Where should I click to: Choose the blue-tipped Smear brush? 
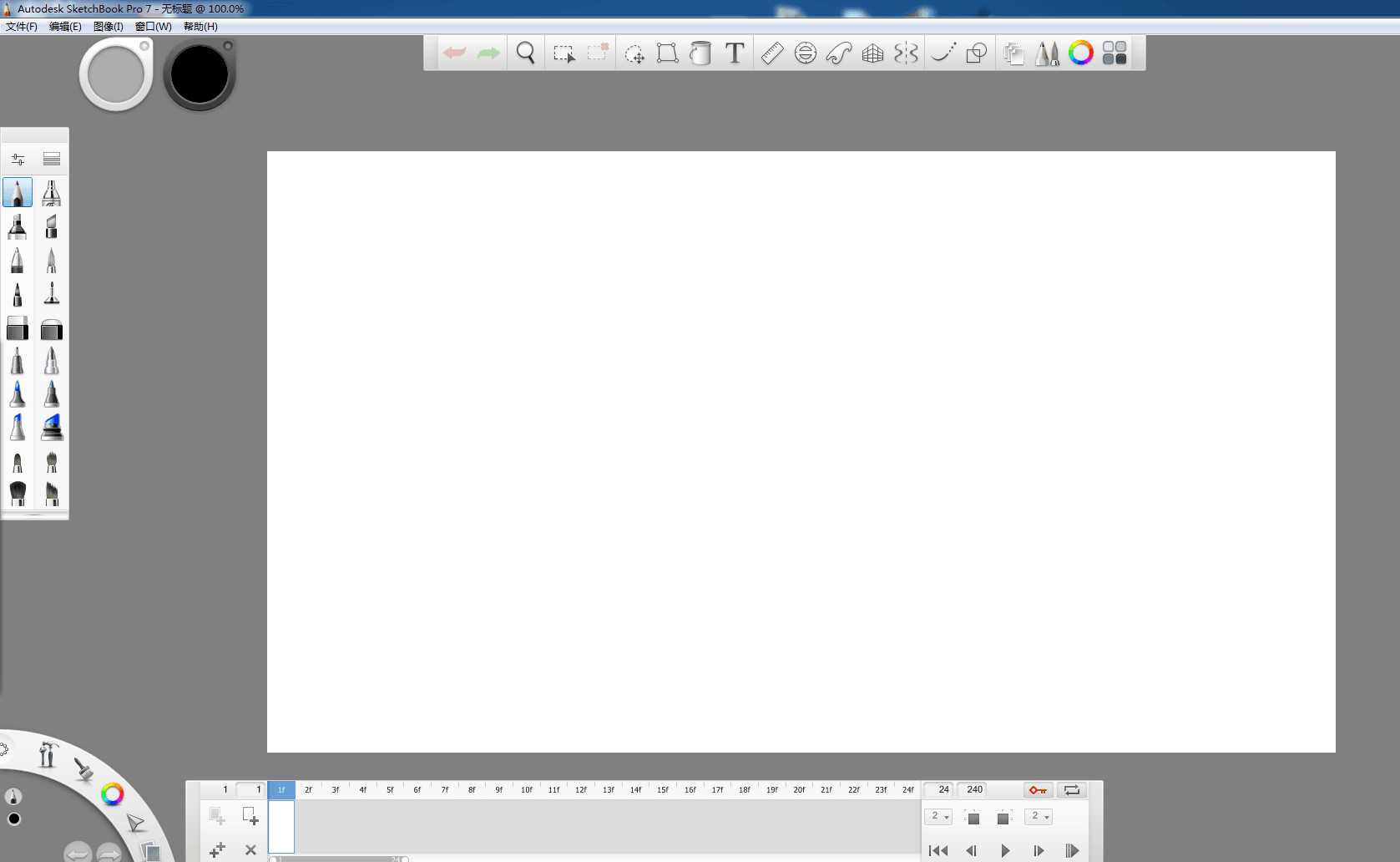pos(18,394)
